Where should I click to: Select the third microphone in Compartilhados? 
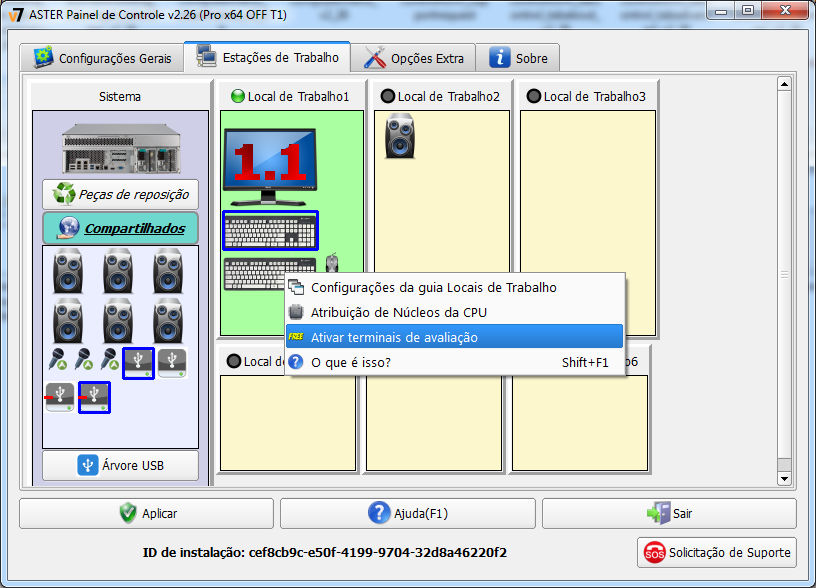coord(109,360)
